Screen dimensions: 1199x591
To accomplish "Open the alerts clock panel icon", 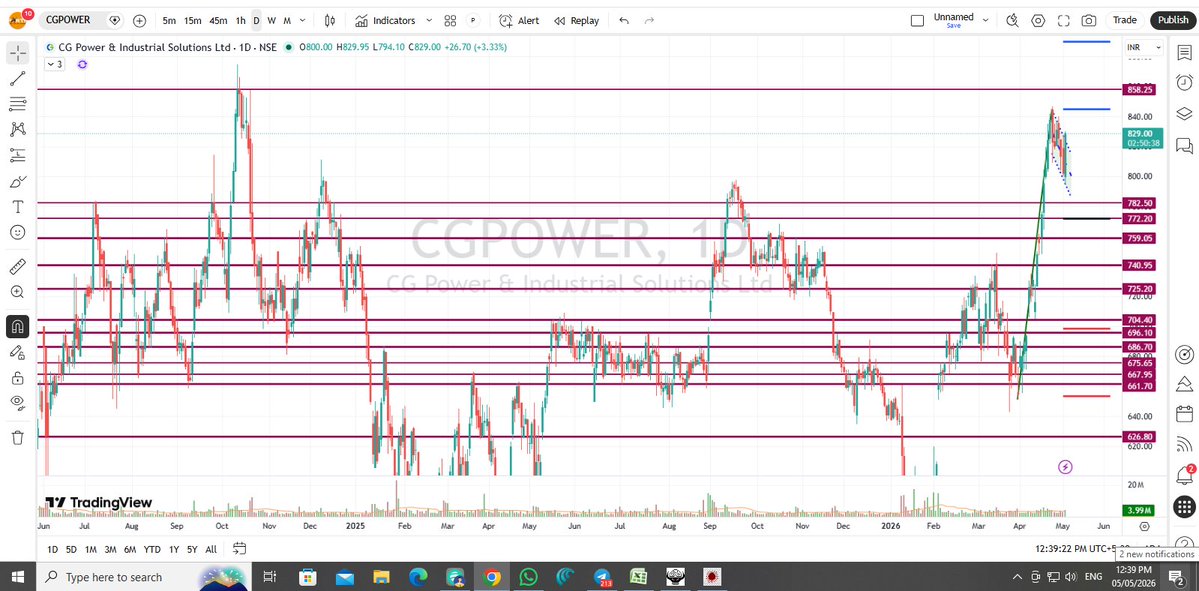I will (x=1184, y=83).
